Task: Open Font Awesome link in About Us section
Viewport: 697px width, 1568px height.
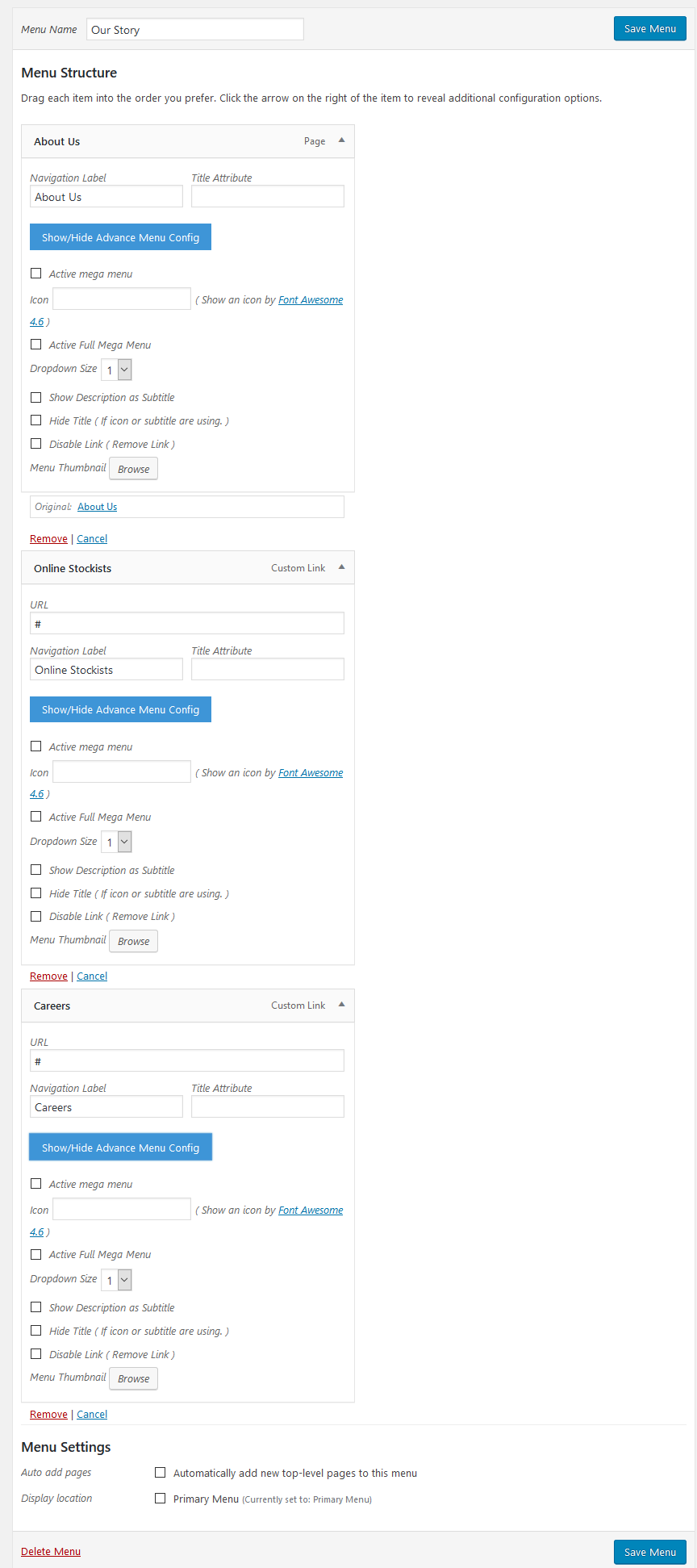Action: click(311, 300)
